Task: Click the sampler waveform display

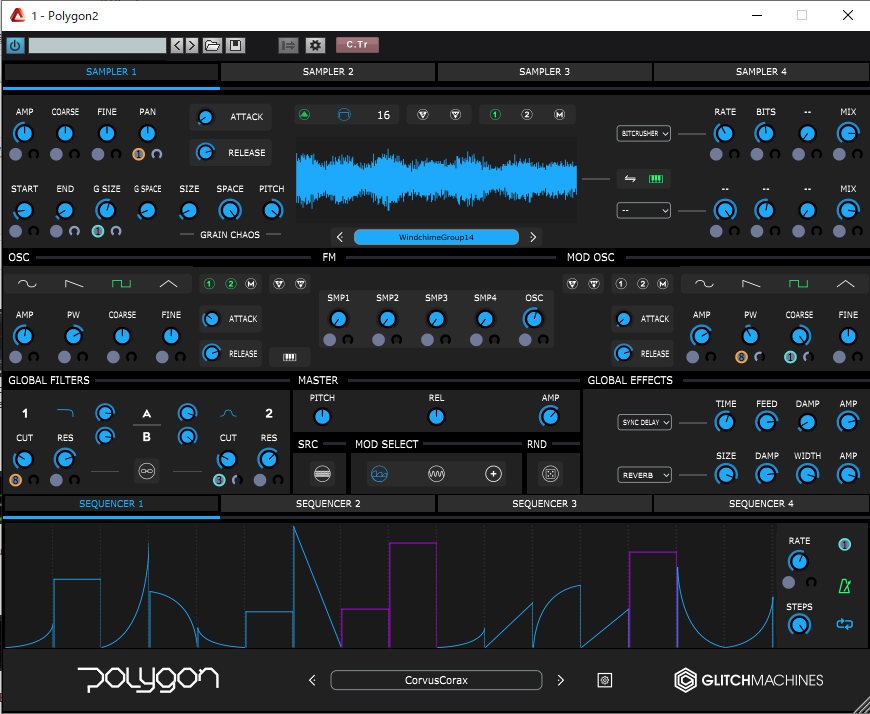Action: (x=436, y=180)
